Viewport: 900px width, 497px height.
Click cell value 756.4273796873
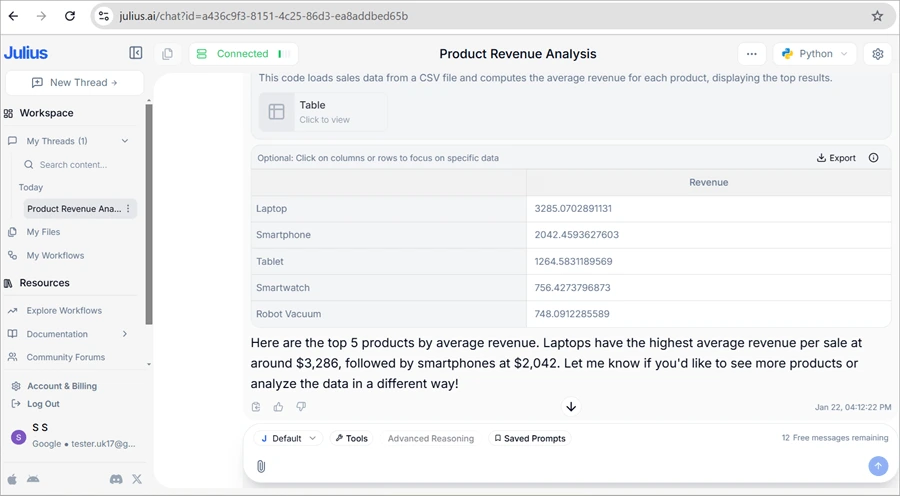pos(572,288)
